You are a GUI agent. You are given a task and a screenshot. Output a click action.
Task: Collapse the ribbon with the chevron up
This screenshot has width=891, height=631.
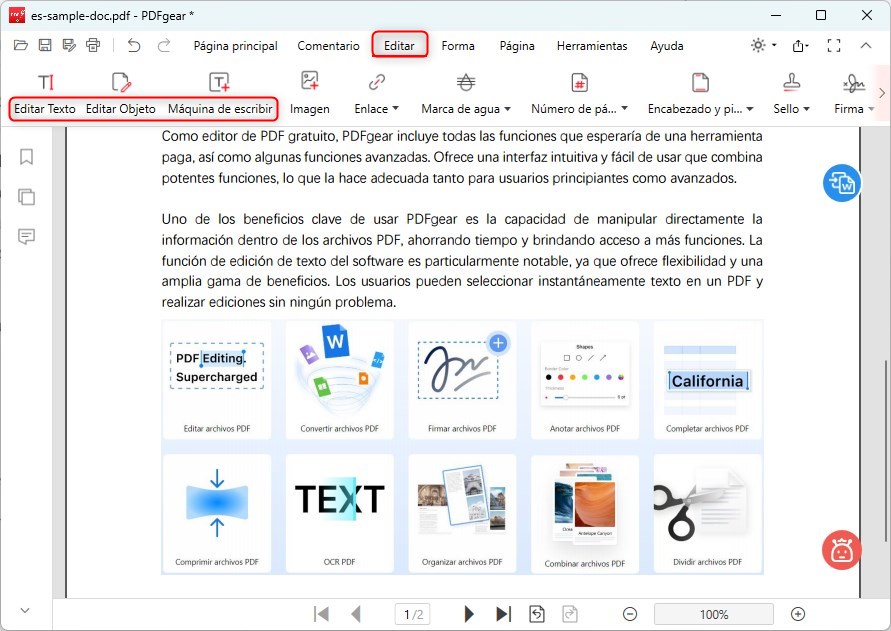point(865,45)
